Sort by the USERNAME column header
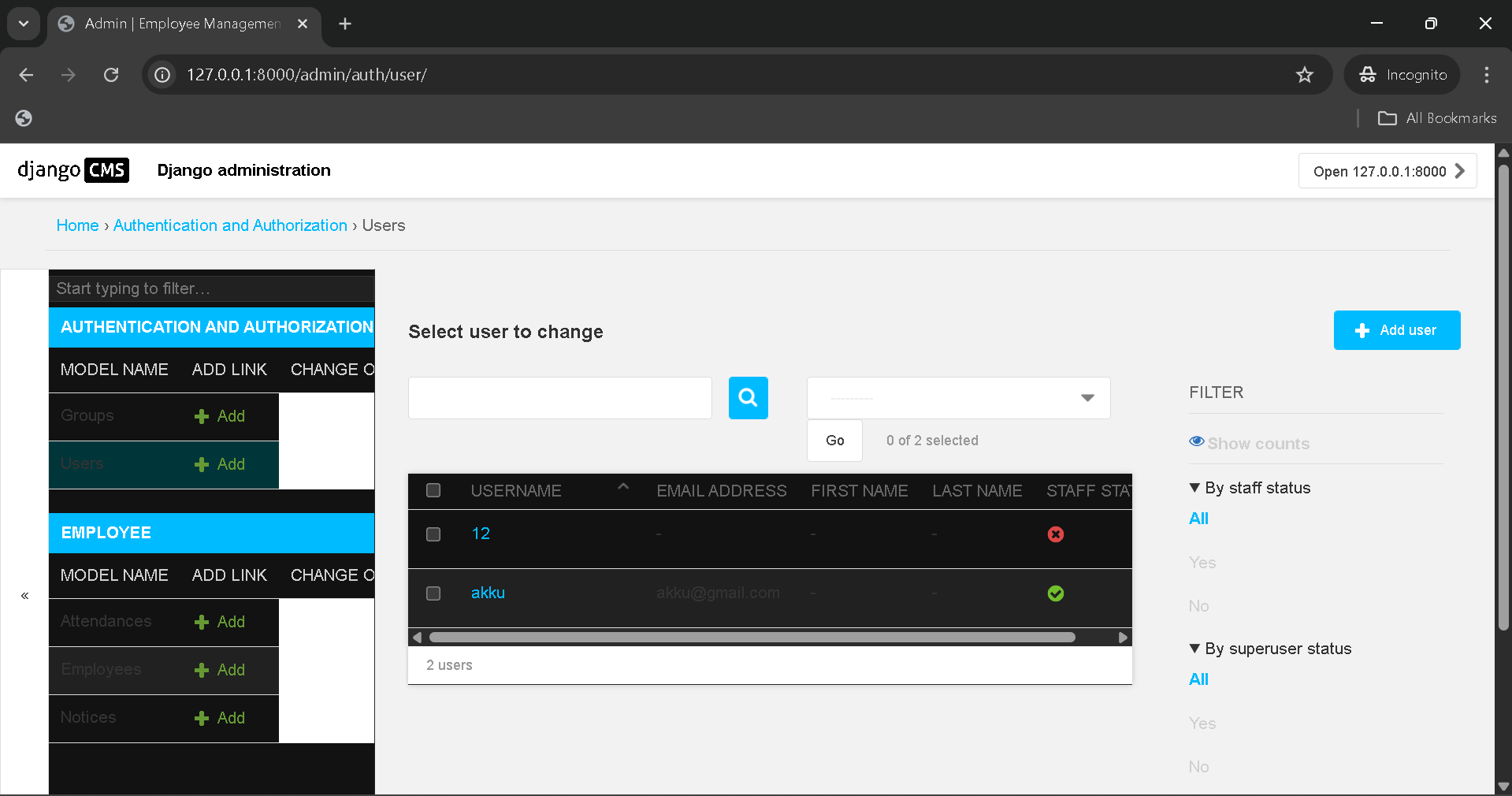This screenshot has width=1512, height=796. pyautogui.click(x=516, y=491)
